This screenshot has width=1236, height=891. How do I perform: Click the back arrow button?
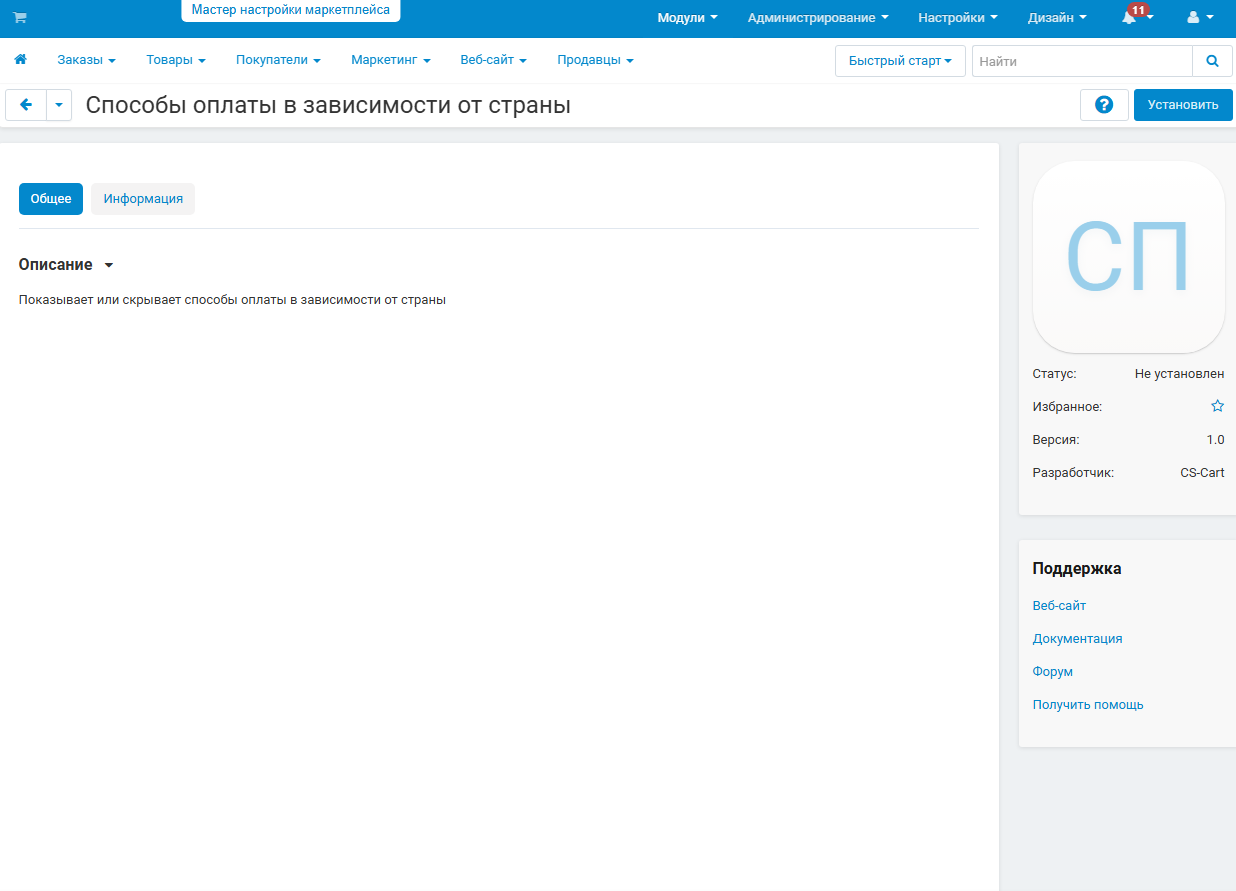tap(26, 105)
